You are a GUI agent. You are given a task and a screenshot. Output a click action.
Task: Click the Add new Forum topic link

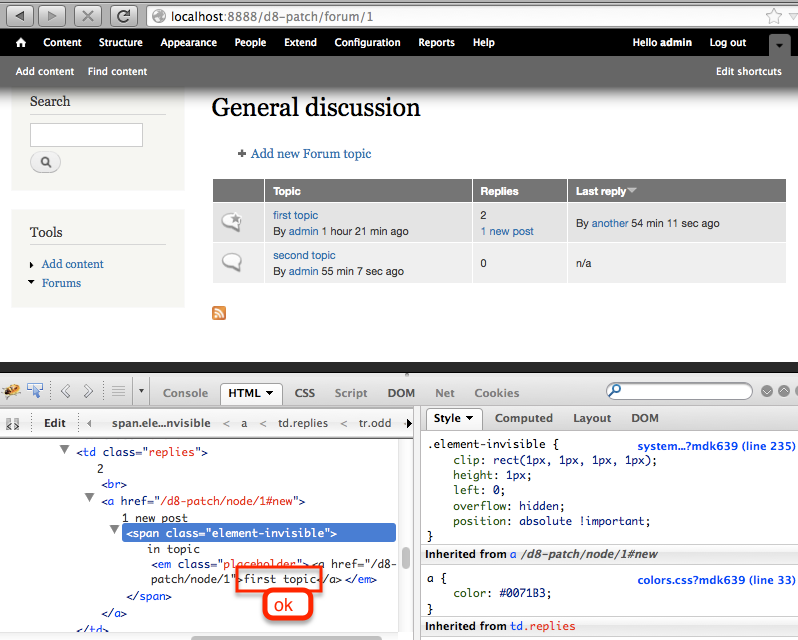click(x=311, y=154)
